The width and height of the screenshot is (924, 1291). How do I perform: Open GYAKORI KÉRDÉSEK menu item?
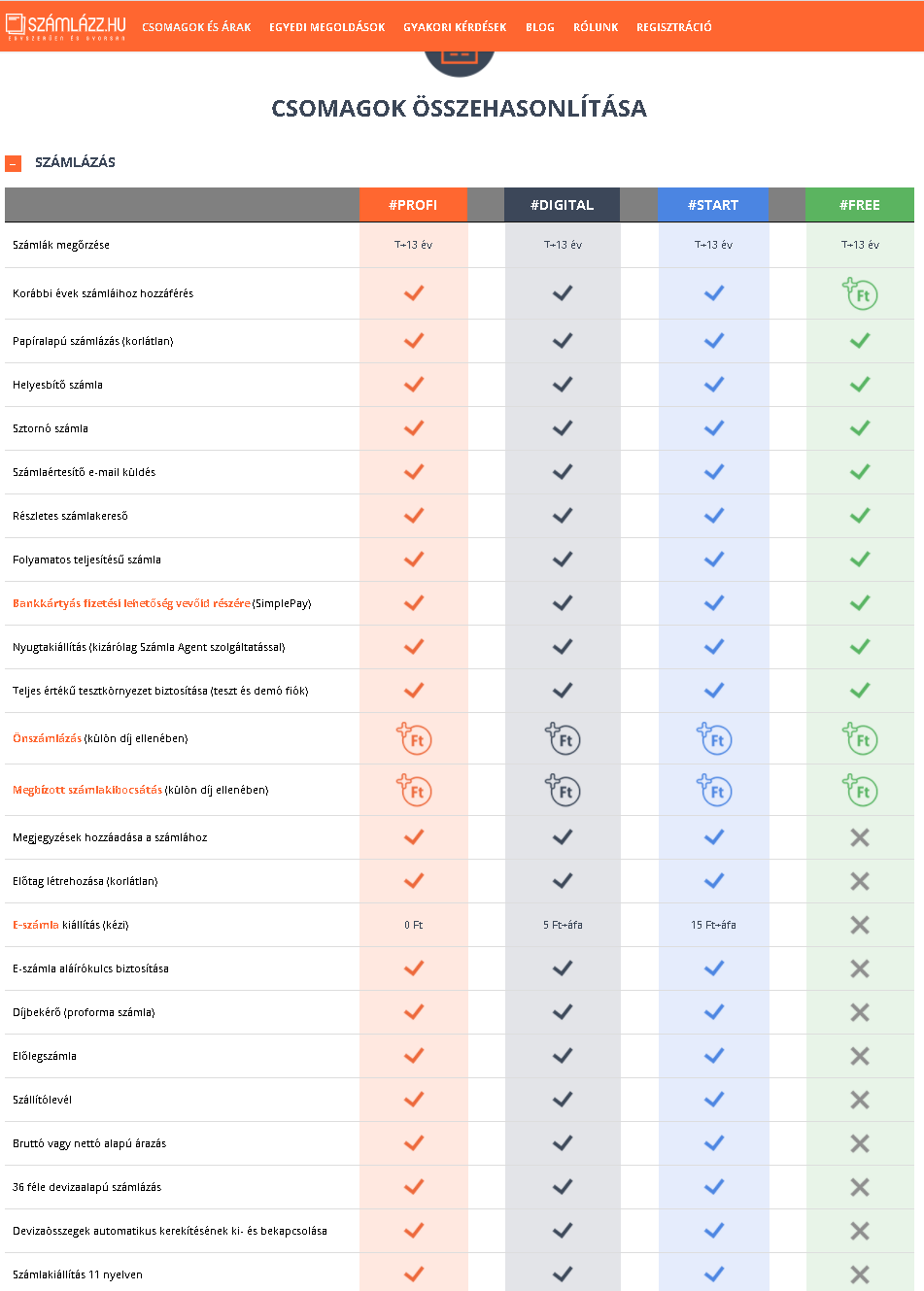455,27
